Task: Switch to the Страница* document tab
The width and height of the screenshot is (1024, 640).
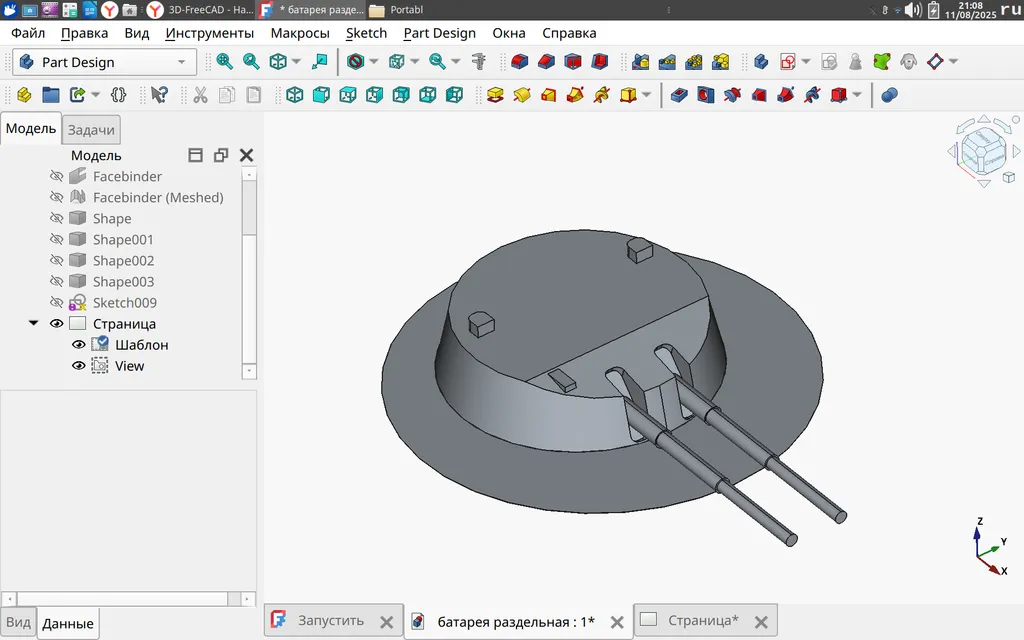Action: click(x=702, y=620)
